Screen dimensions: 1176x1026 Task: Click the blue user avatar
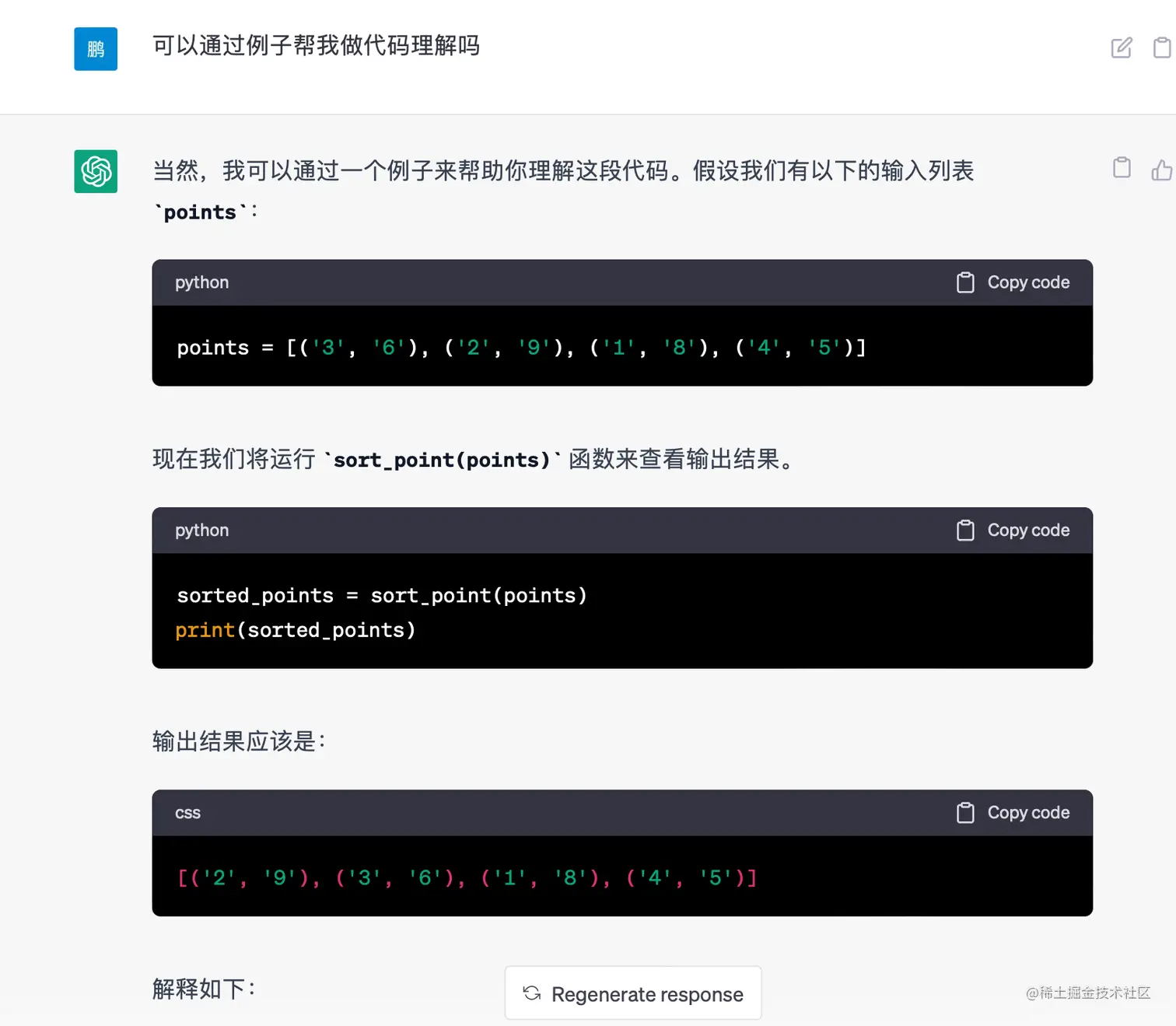coord(96,49)
